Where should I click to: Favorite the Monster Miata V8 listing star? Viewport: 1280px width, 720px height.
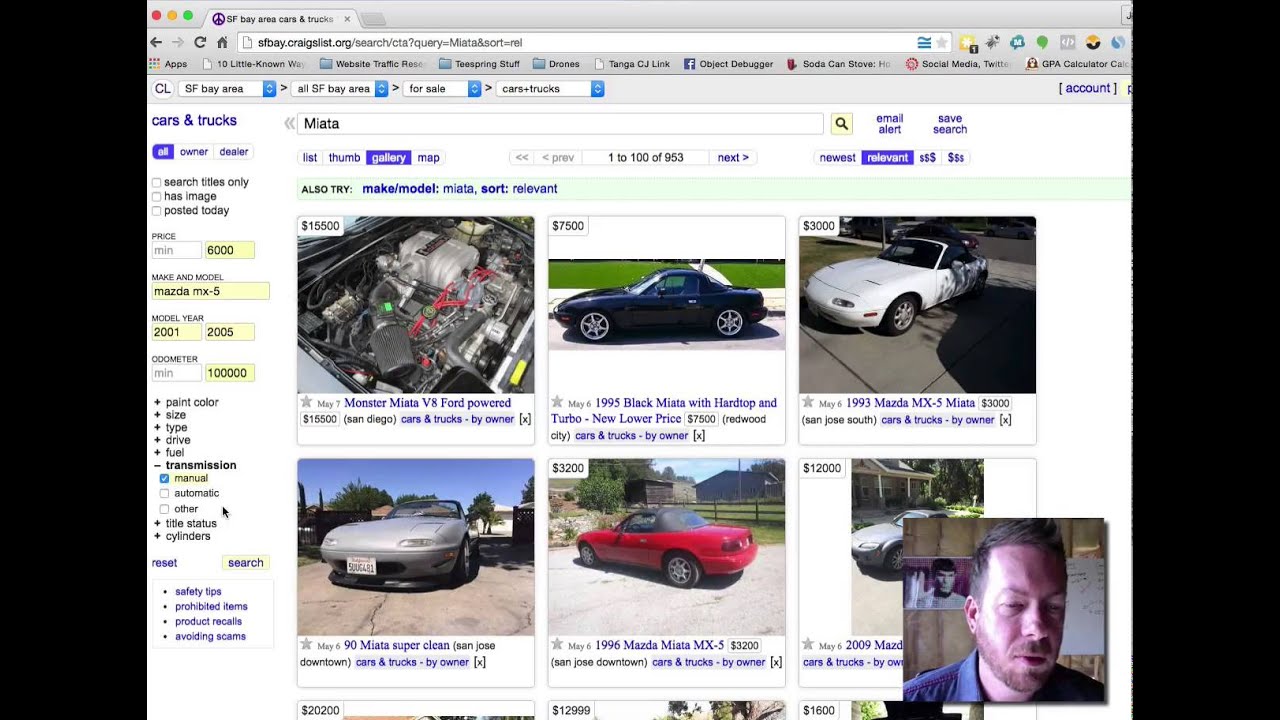pyautogui.click(x=306, y=402)
